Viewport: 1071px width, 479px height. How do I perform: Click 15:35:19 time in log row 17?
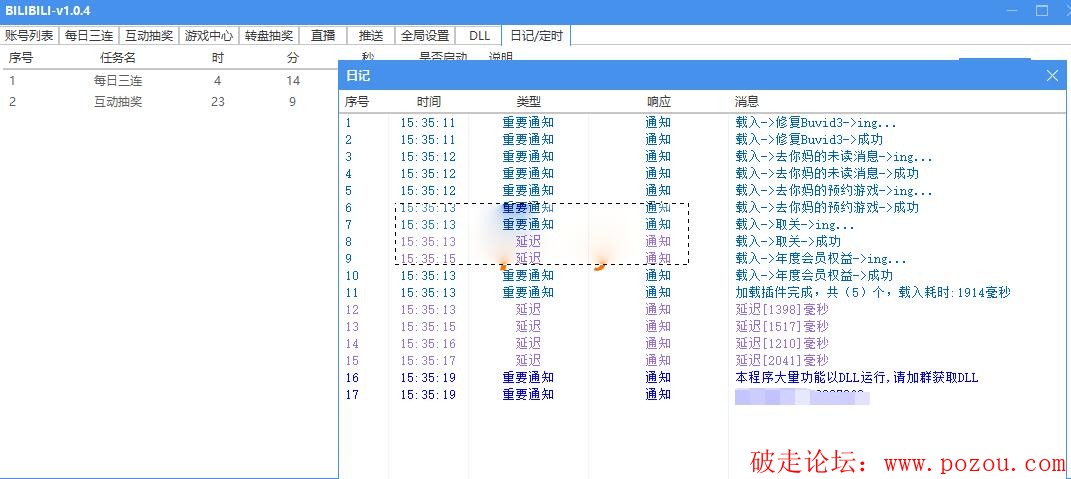tap(428, 394)
